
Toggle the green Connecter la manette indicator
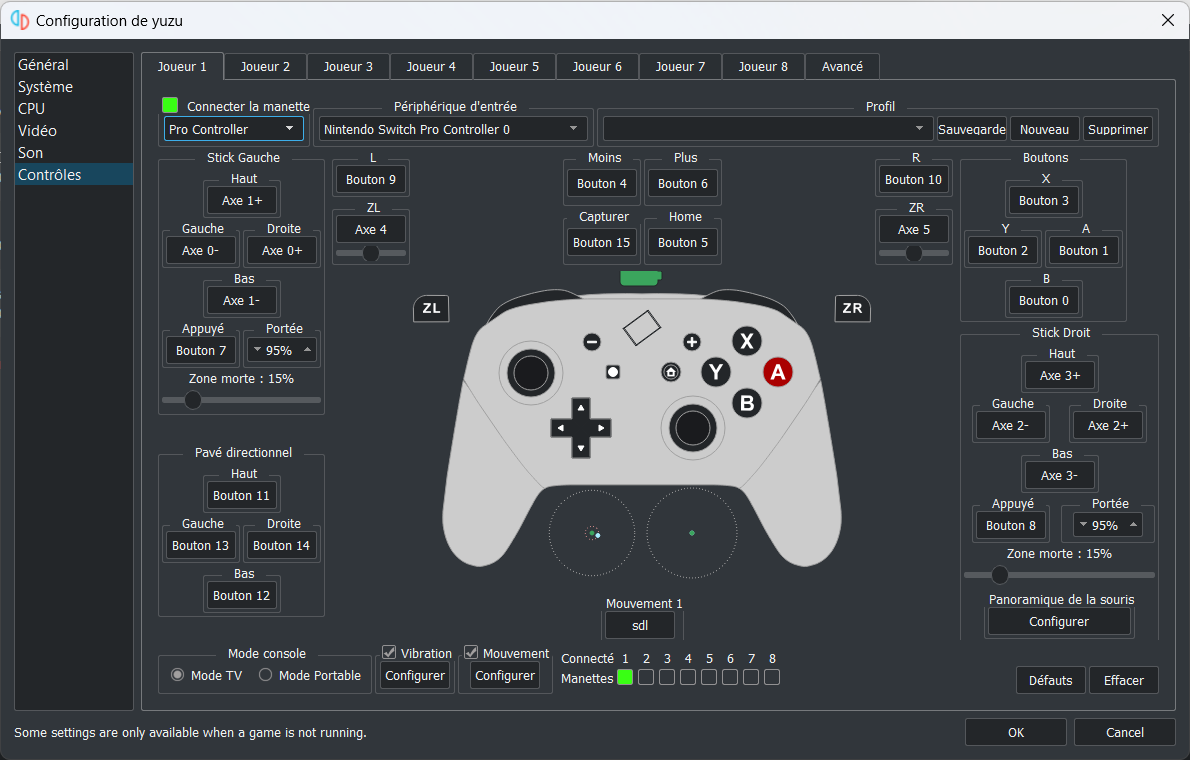(170, 105)
